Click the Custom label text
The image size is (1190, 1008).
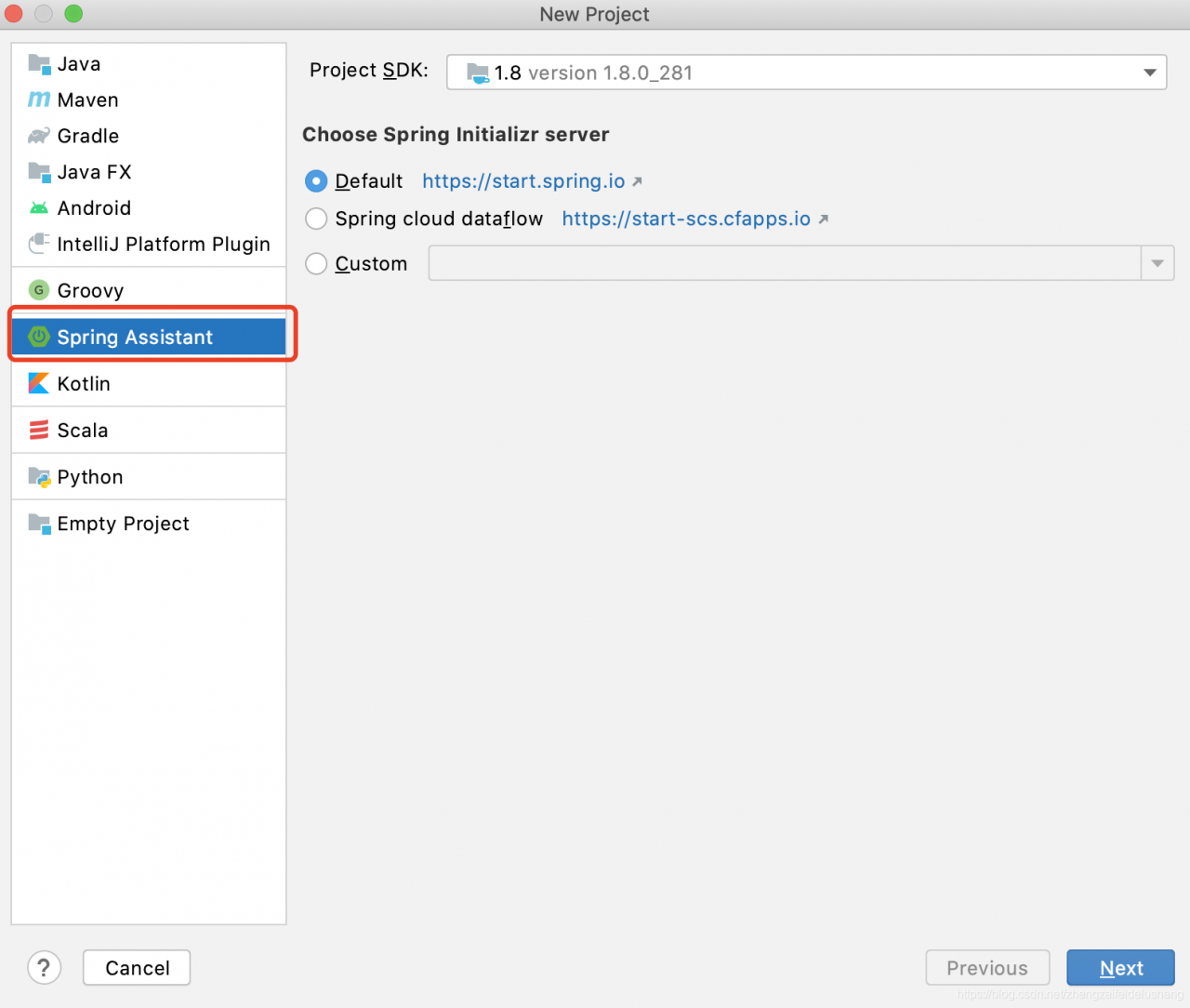pos(371,264)
